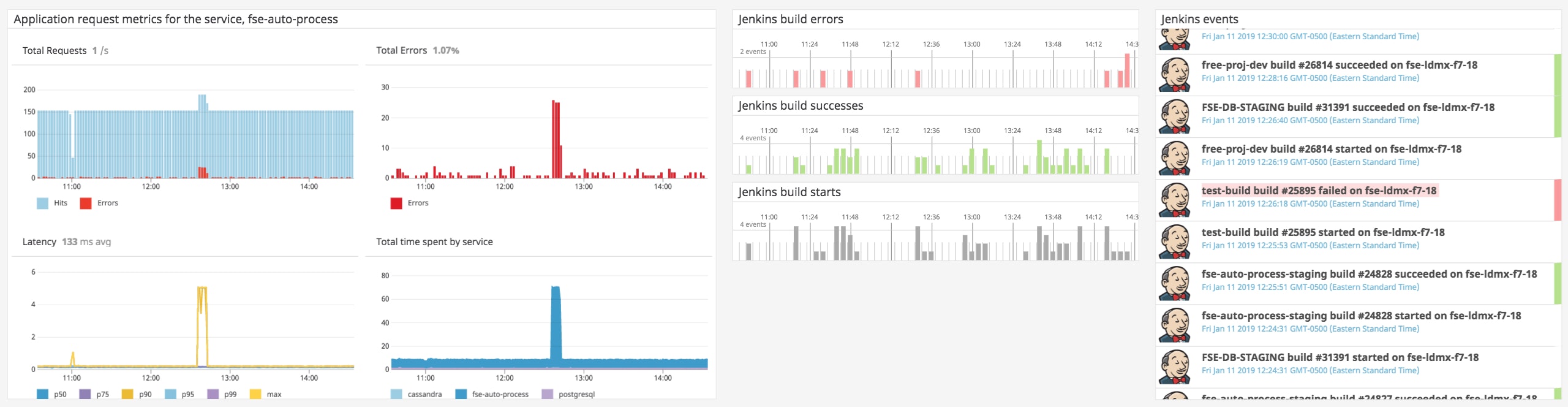Toggle the max legend swatch in Latency chart
The height and width of the screenshot is (407, 1568).
[x=255, y=394]
